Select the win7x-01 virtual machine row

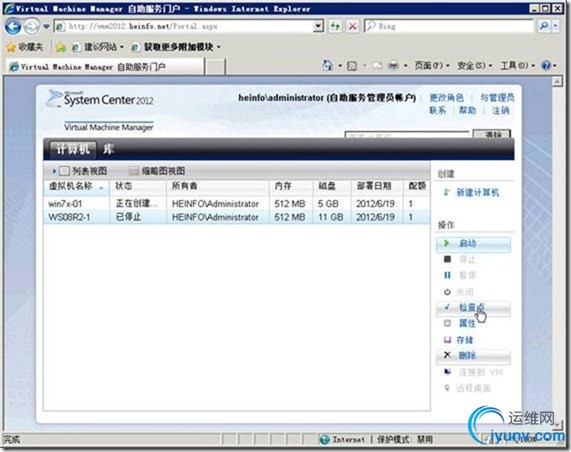click(237, 204)
